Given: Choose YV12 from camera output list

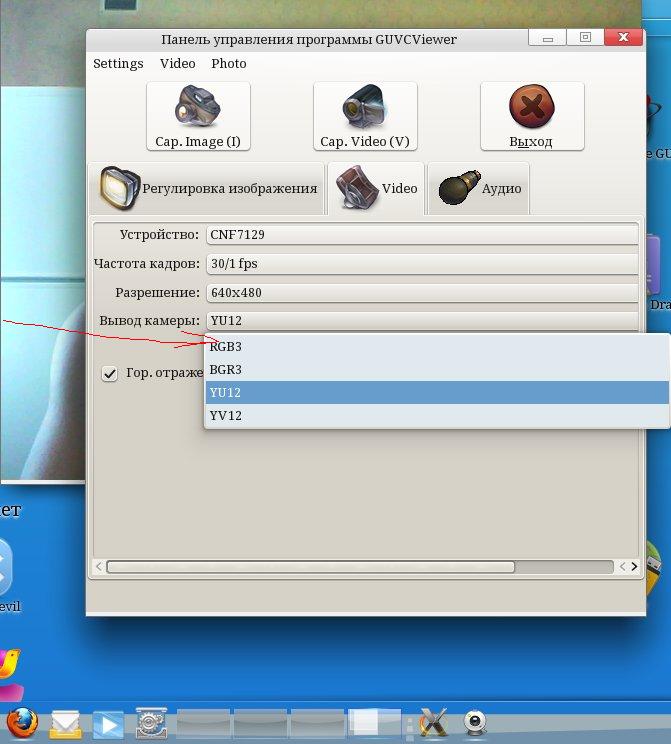Looking at the screenshot, I should point(437,416).
